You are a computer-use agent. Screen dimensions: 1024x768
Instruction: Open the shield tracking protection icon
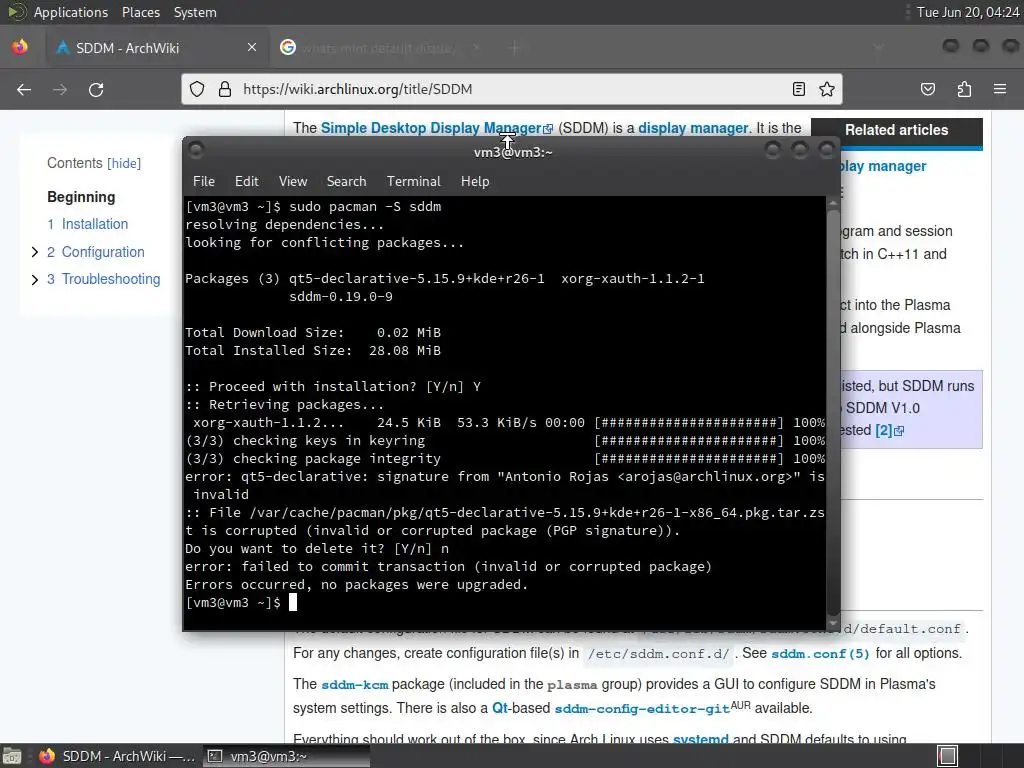197,89
